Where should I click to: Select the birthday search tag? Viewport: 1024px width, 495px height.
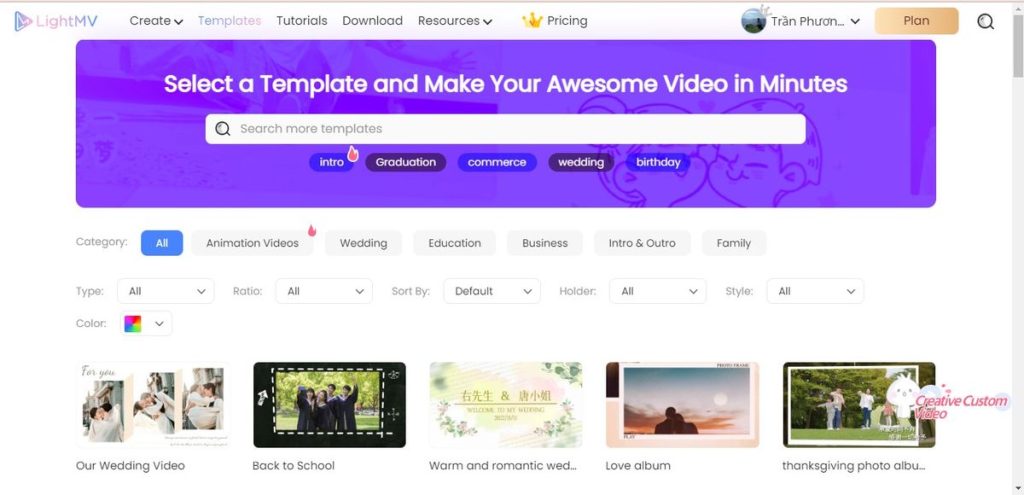coord(658,162)
